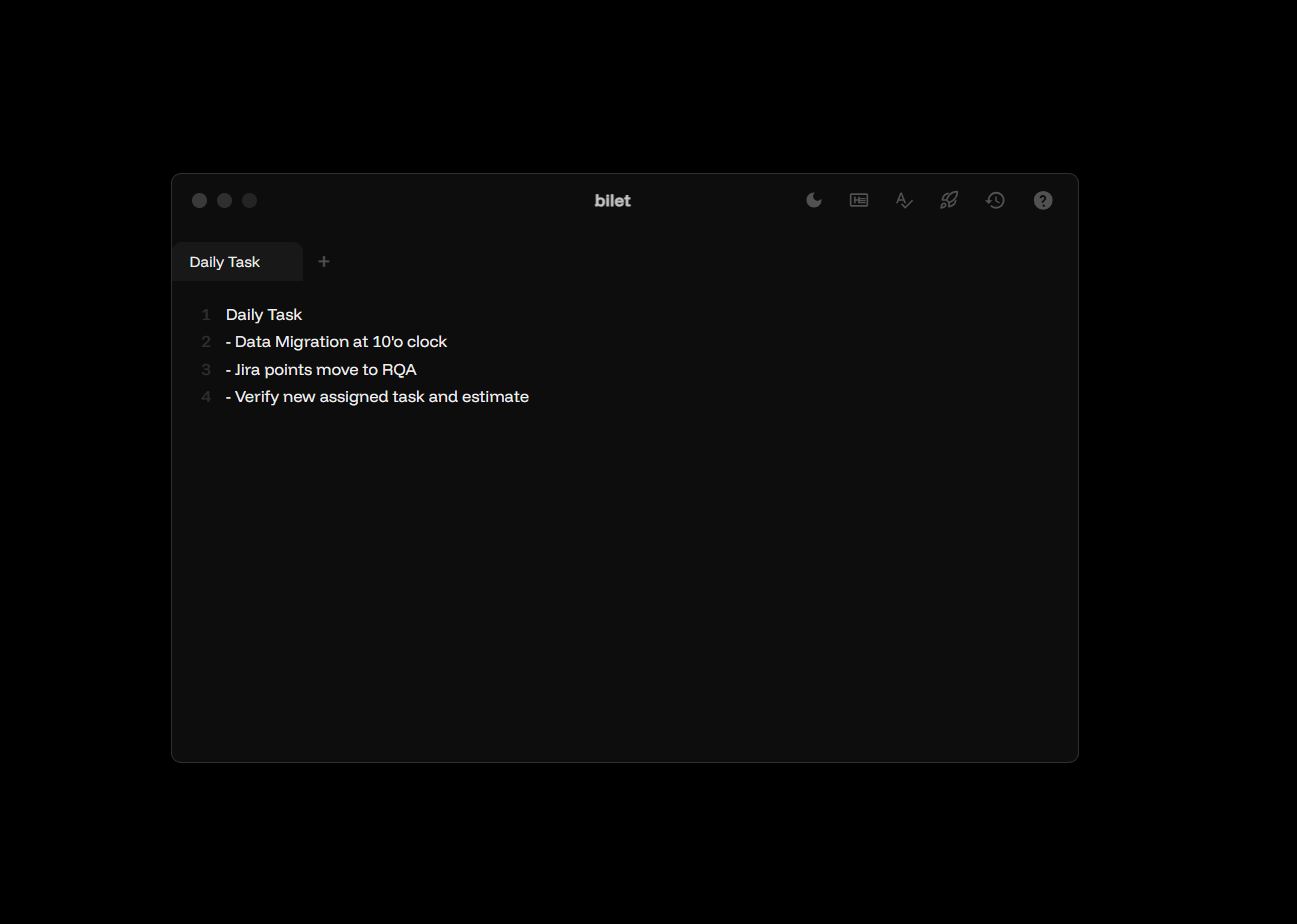Click line number 1 in the gutter
This screenshot has width=1297, height=924.
[206, 314]
